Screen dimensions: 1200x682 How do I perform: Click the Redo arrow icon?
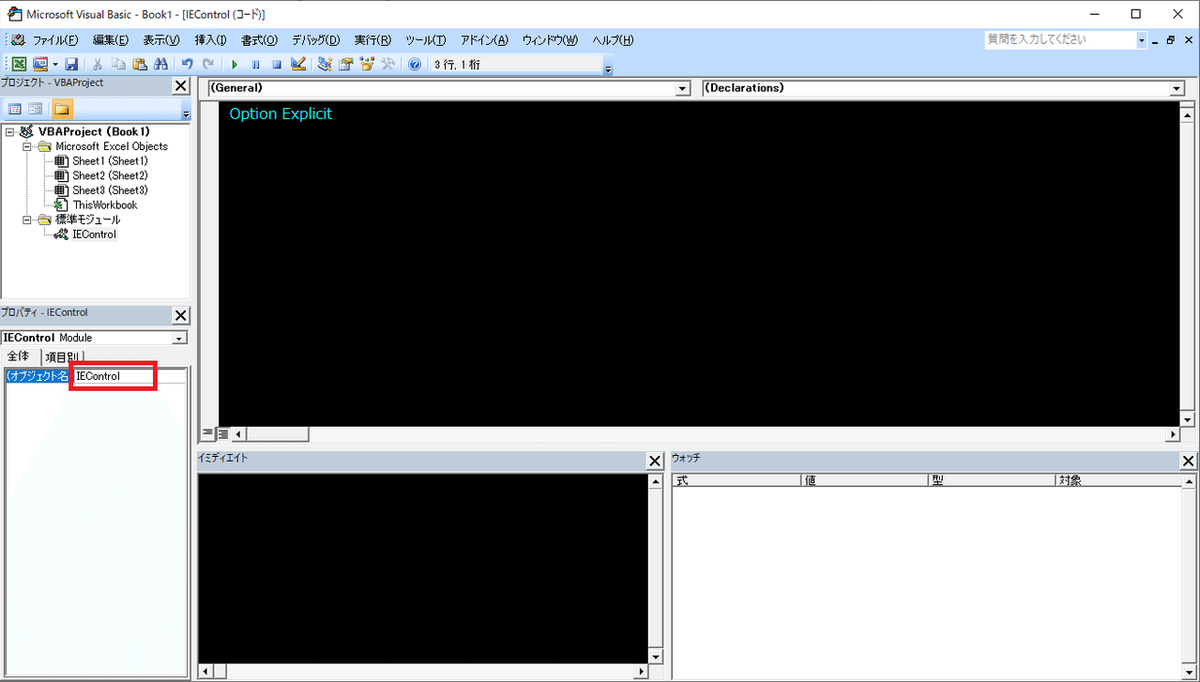point(208,64)
